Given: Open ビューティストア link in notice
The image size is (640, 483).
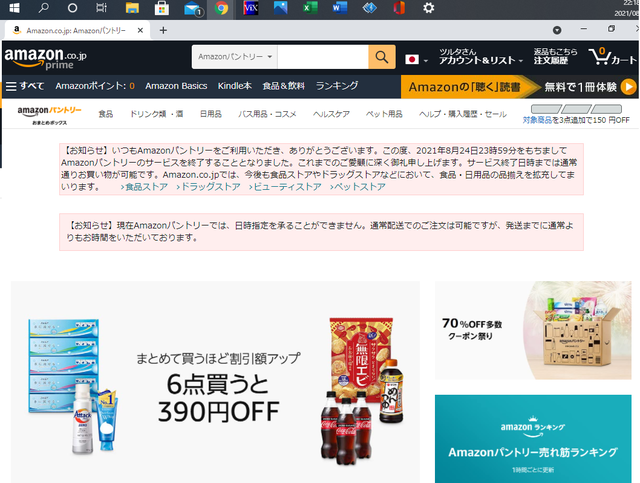Looking at the screenshot, I should coord(285,187).
